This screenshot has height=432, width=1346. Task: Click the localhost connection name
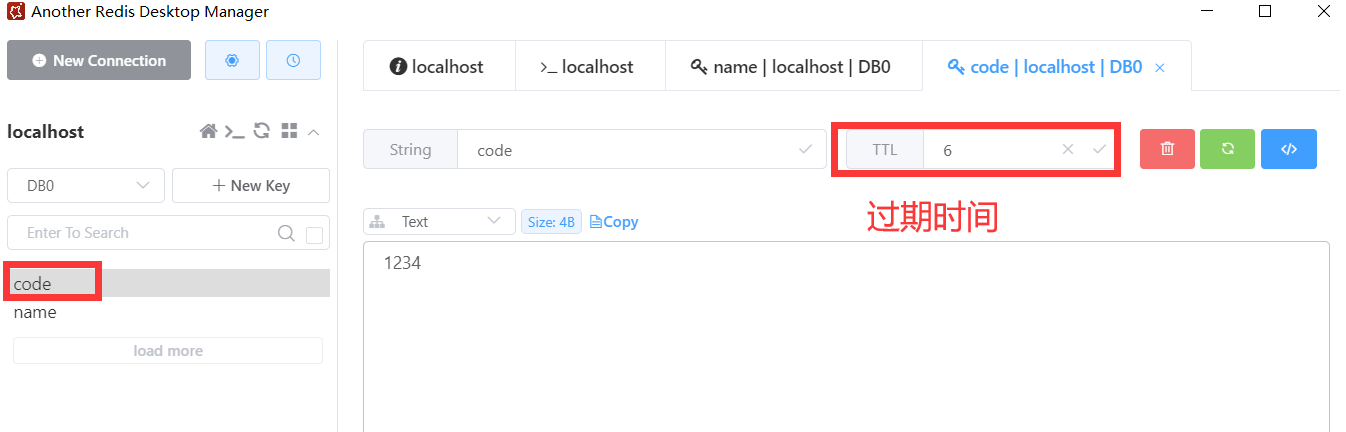46,132
